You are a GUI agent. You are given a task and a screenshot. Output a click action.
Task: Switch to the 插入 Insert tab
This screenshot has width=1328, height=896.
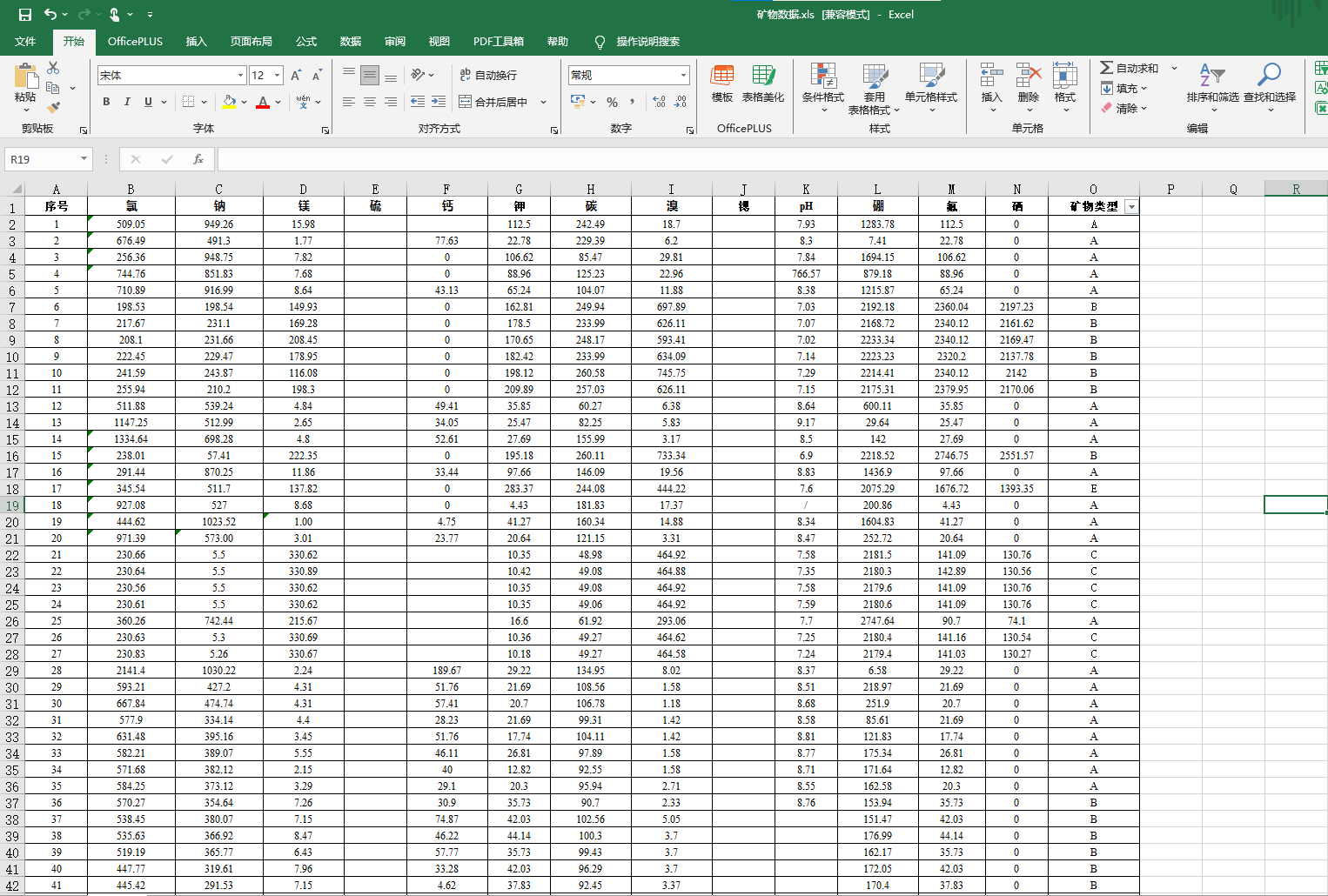coord(197,41)
